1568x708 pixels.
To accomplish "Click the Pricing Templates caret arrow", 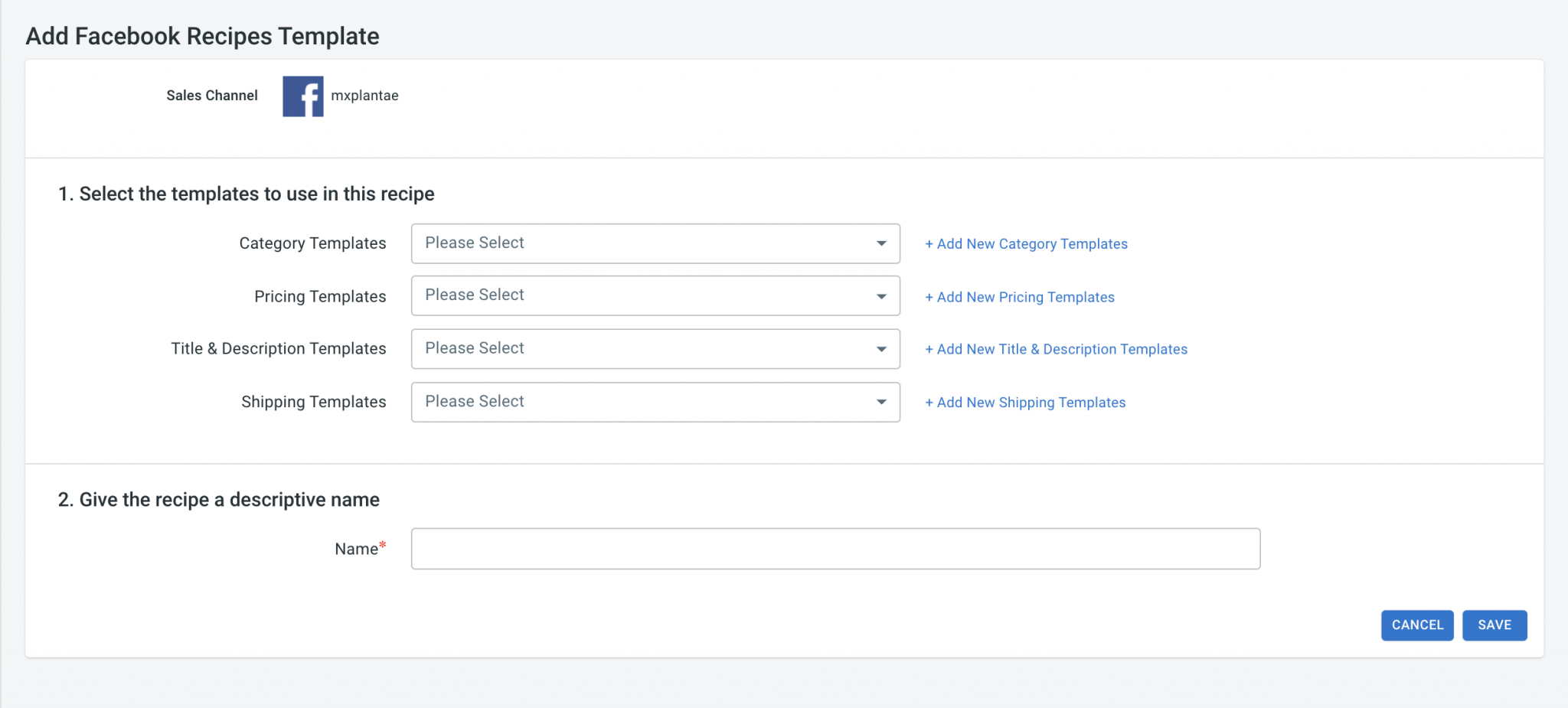I will click(881, 296).
